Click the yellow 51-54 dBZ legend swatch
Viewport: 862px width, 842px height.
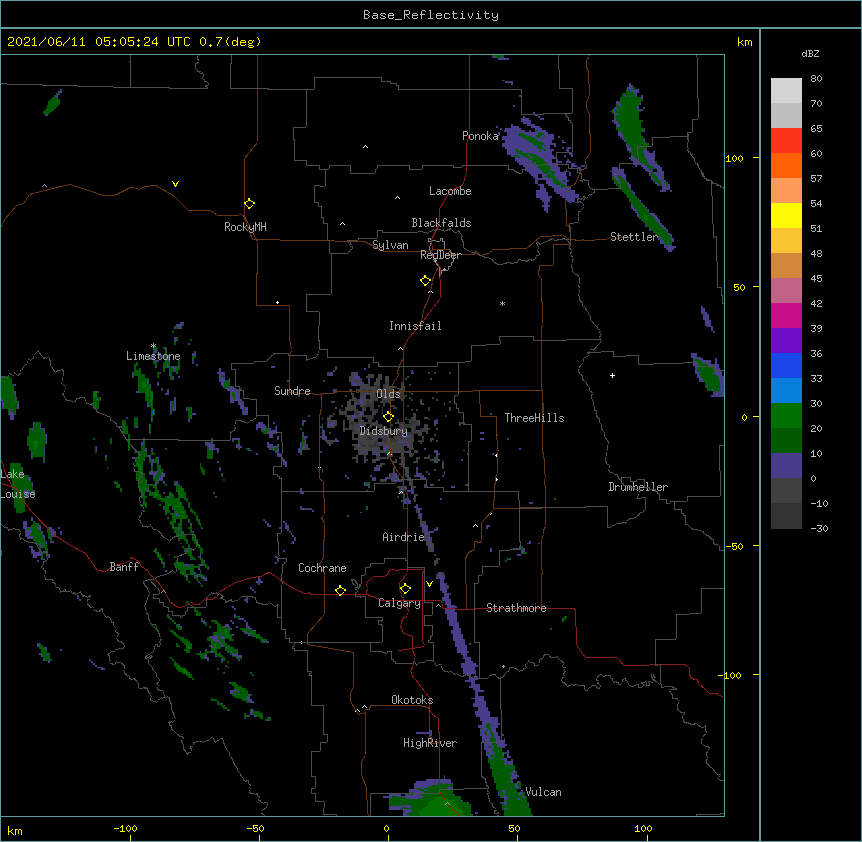point(786,215)
